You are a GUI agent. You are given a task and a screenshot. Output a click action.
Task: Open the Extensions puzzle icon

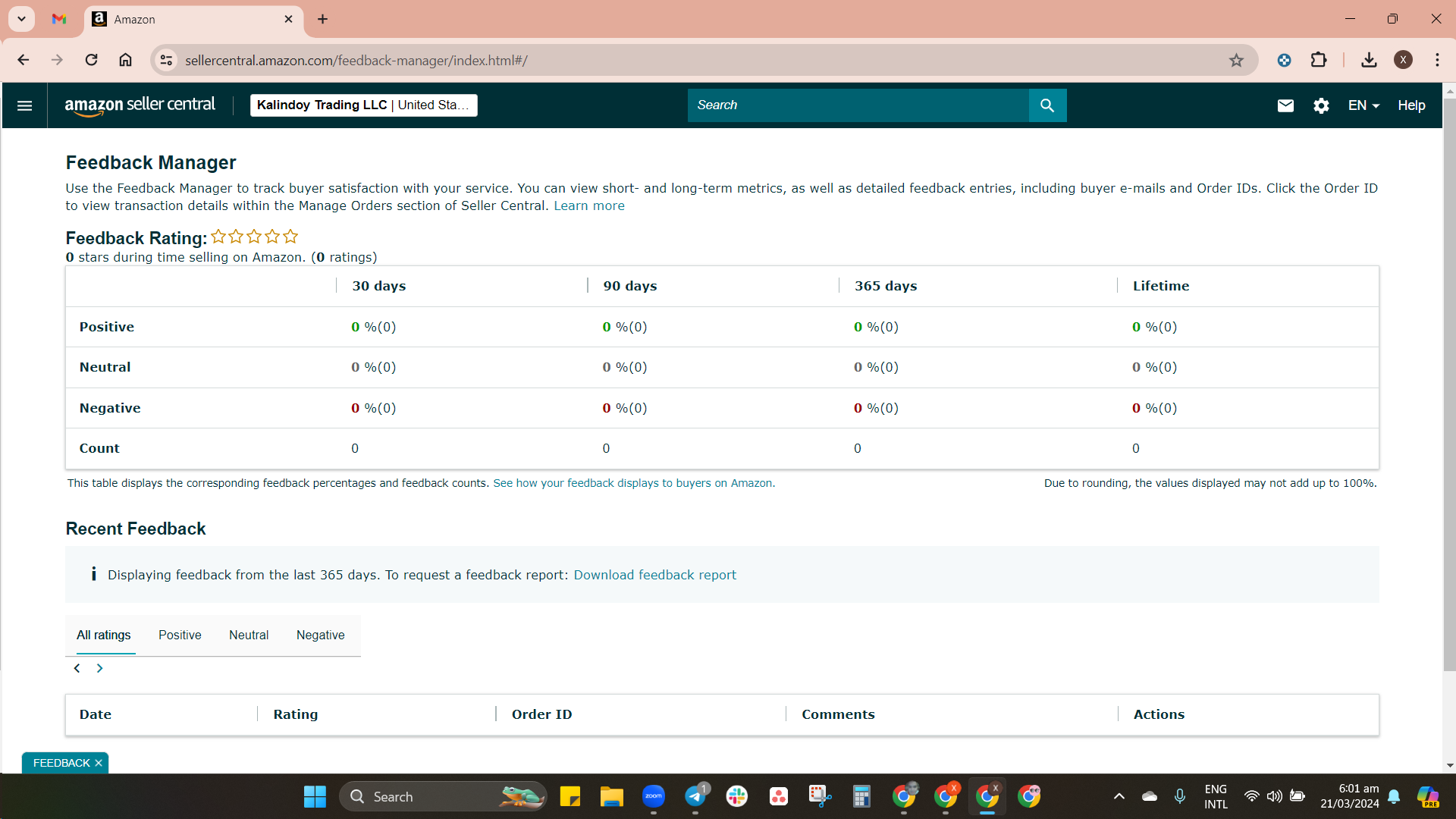1319,60
